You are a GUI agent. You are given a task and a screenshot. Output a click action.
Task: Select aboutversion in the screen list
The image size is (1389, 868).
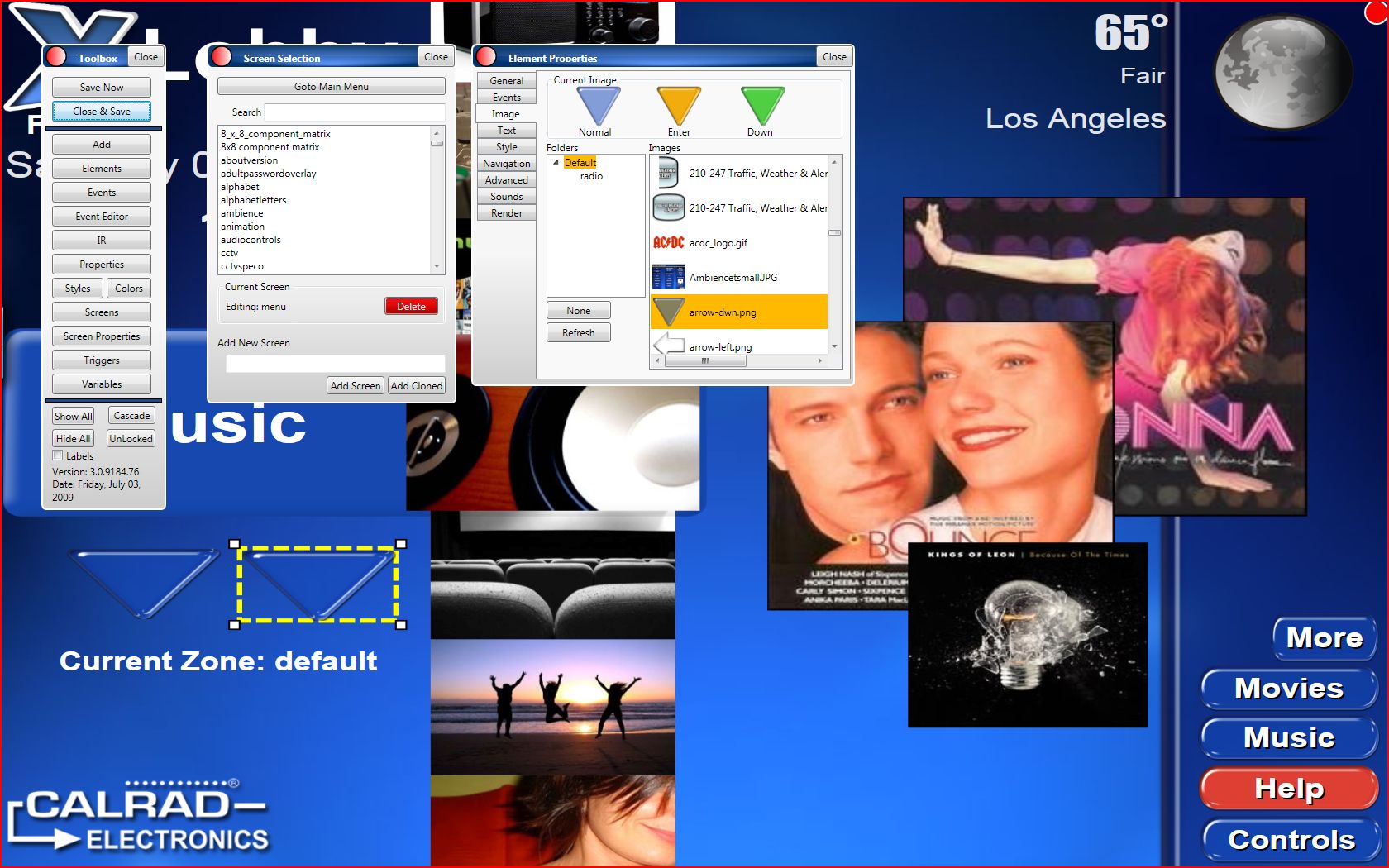tap(249, 160)
